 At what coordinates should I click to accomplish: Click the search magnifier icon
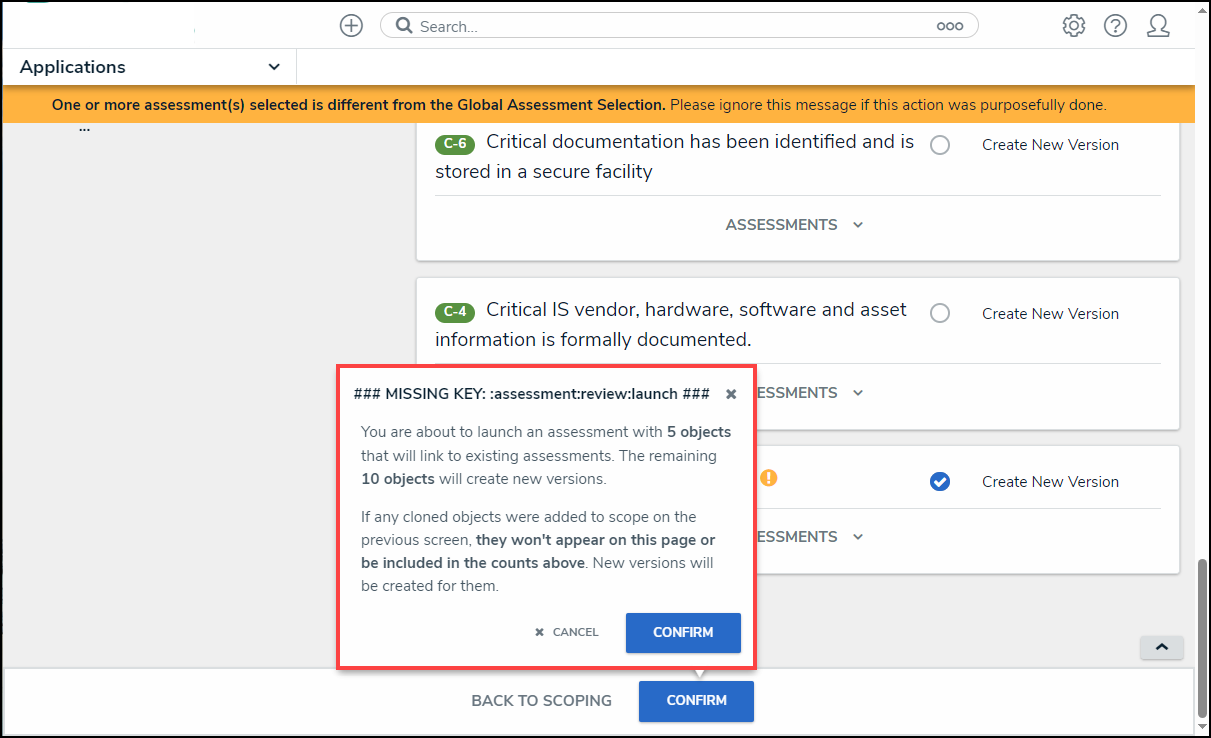tap(404, 26)
